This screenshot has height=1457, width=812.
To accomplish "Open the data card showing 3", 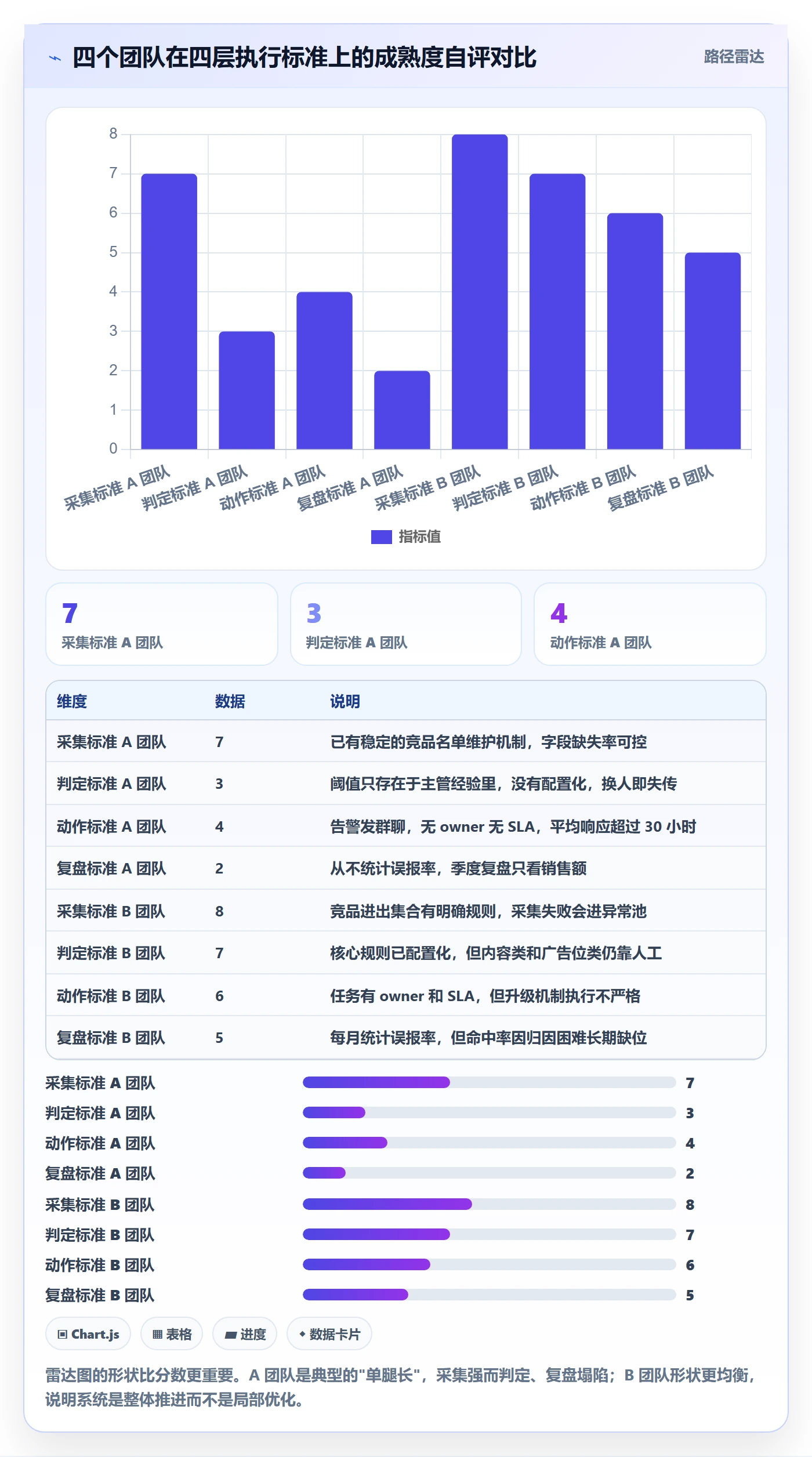I will (x=406, y=624).
